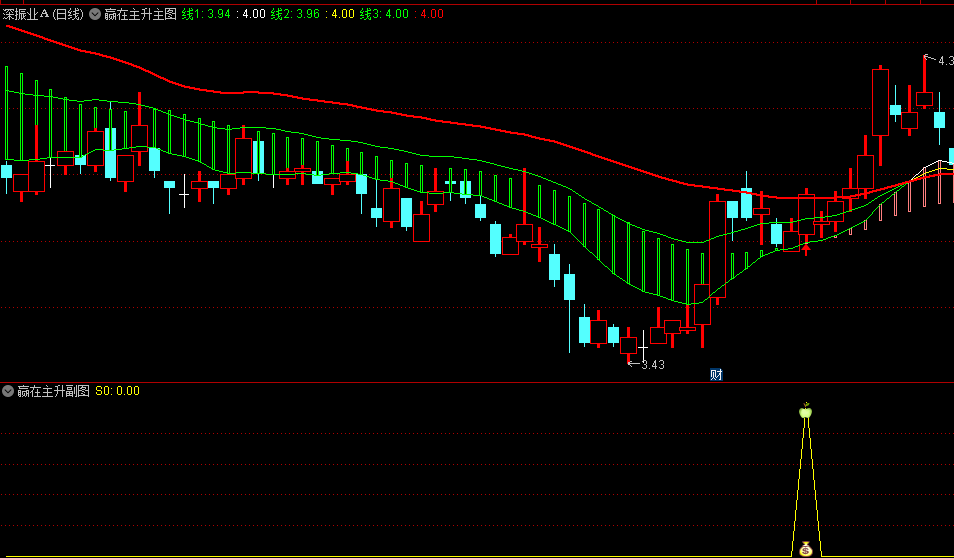954x558 pixels.
Task: Select the 深振业A (日线) stock title
Action: [43, 14]
